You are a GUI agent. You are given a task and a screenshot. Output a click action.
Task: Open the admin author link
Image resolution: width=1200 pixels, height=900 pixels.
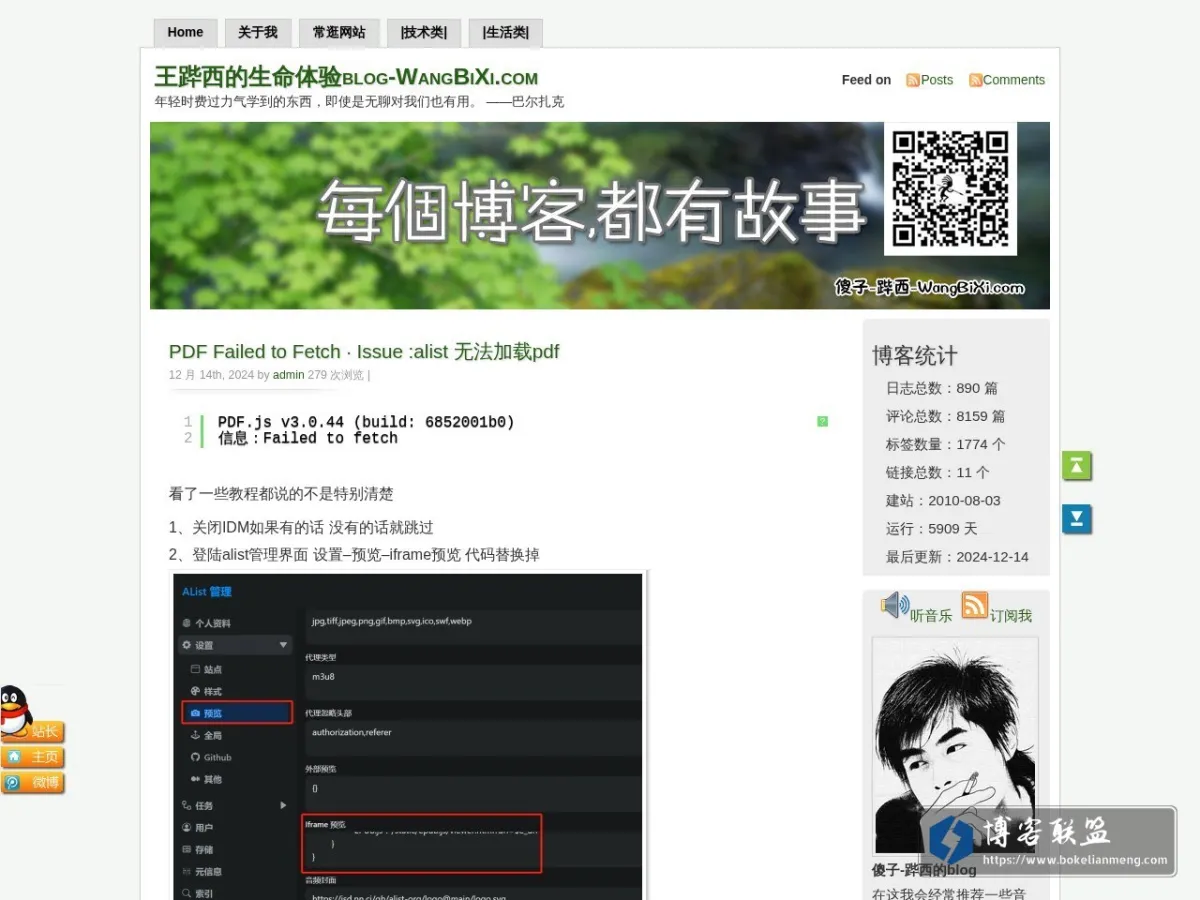(288, 375)
